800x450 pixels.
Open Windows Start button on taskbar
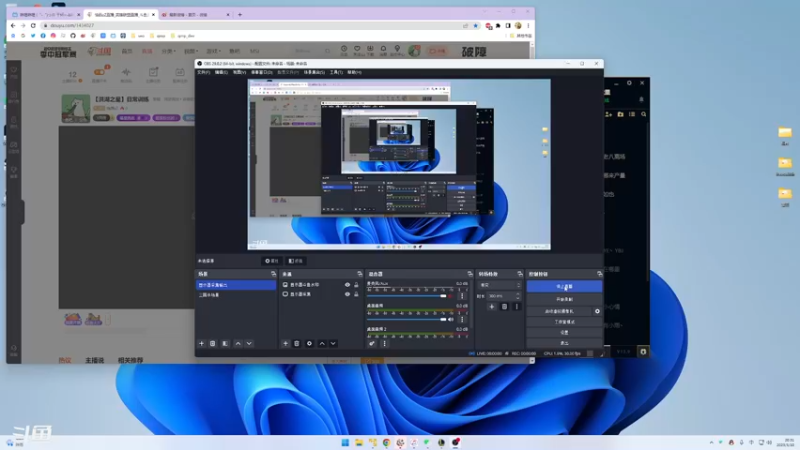click(345, 442)
